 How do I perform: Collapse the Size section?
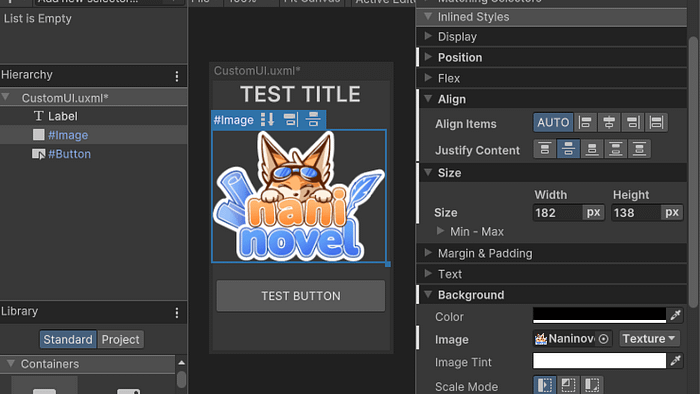point(428,172)
